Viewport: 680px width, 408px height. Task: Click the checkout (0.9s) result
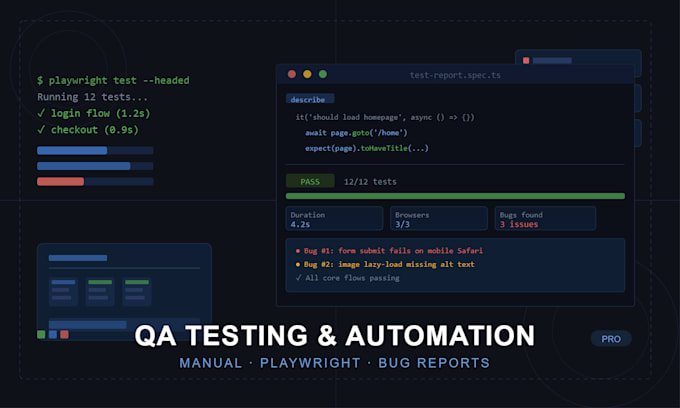88,130
